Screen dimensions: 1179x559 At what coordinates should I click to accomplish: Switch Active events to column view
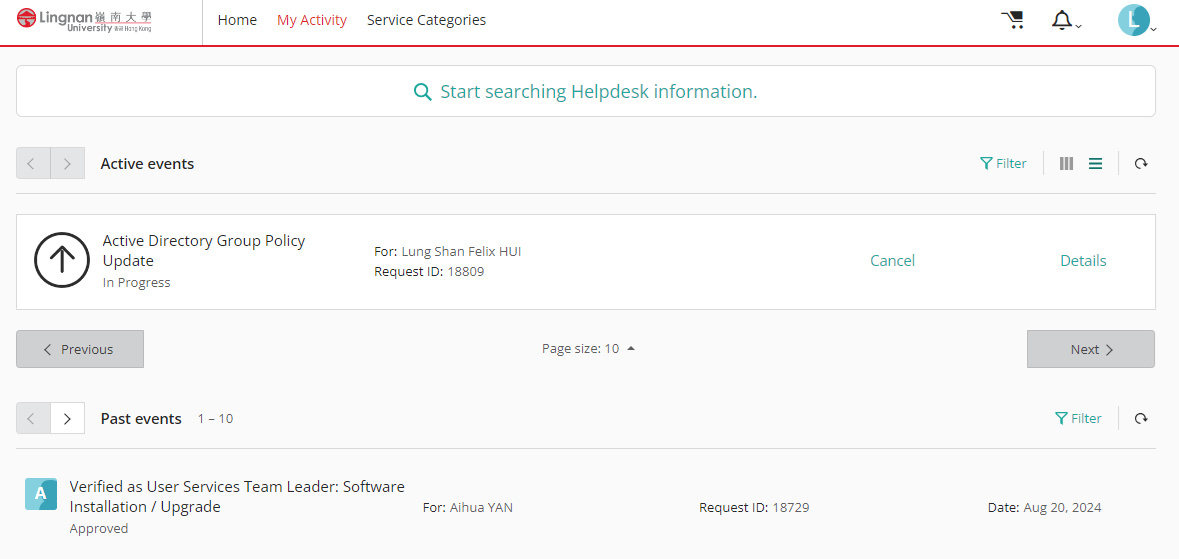pos(1066,163)
